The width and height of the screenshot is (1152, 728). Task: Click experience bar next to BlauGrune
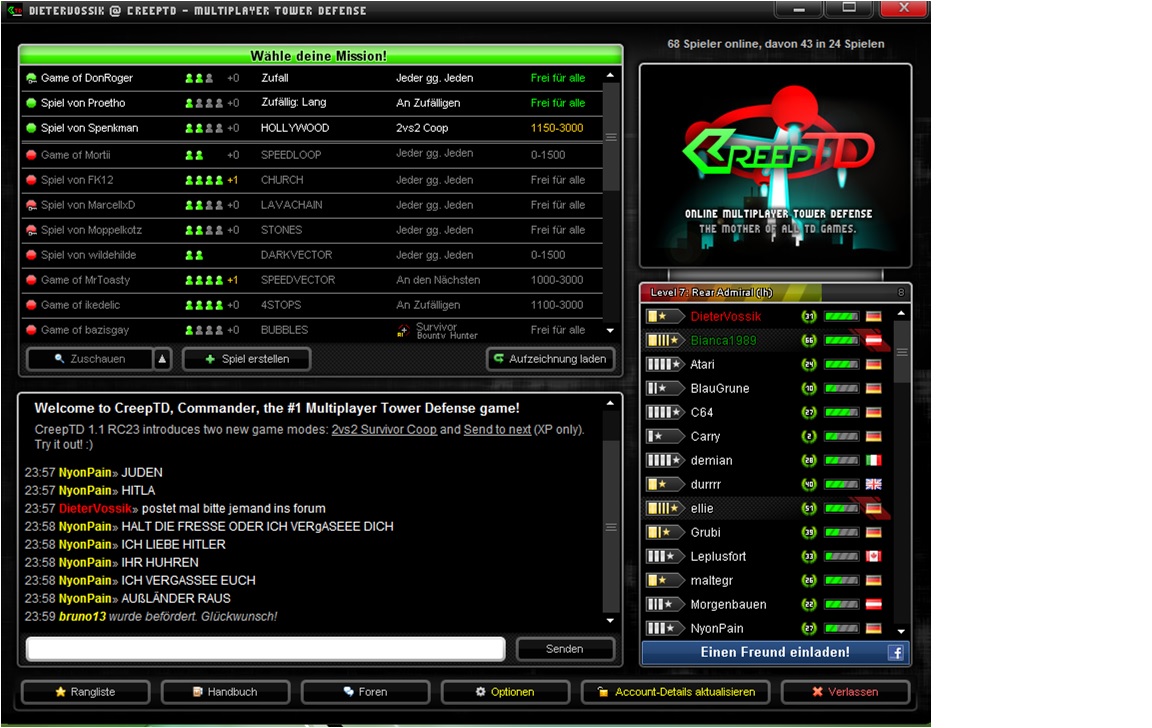(x=841, y=389)
